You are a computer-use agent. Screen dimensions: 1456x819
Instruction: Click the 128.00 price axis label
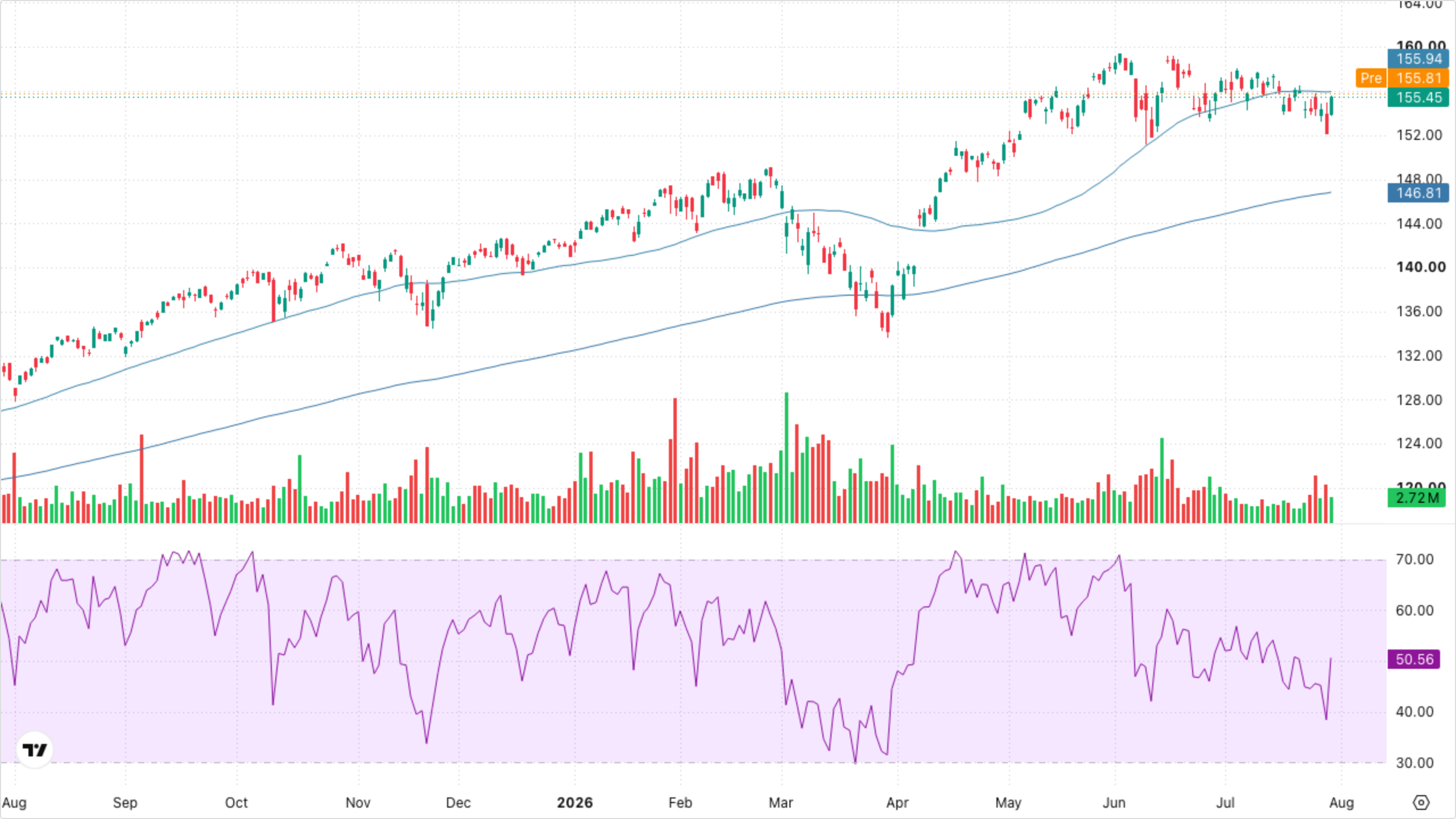pos(1420,400)
